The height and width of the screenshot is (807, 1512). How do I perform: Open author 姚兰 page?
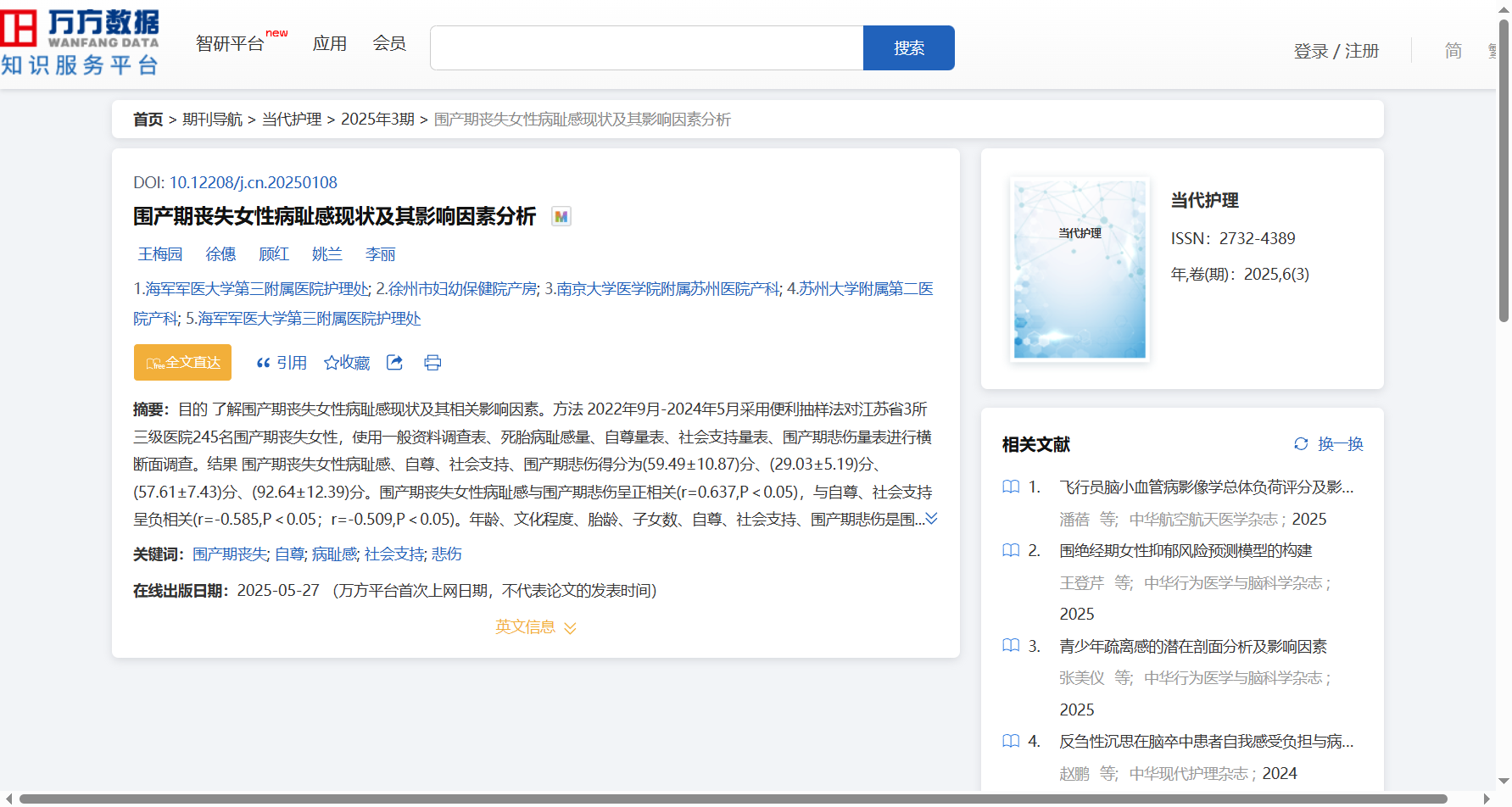(x=326, y=254)
